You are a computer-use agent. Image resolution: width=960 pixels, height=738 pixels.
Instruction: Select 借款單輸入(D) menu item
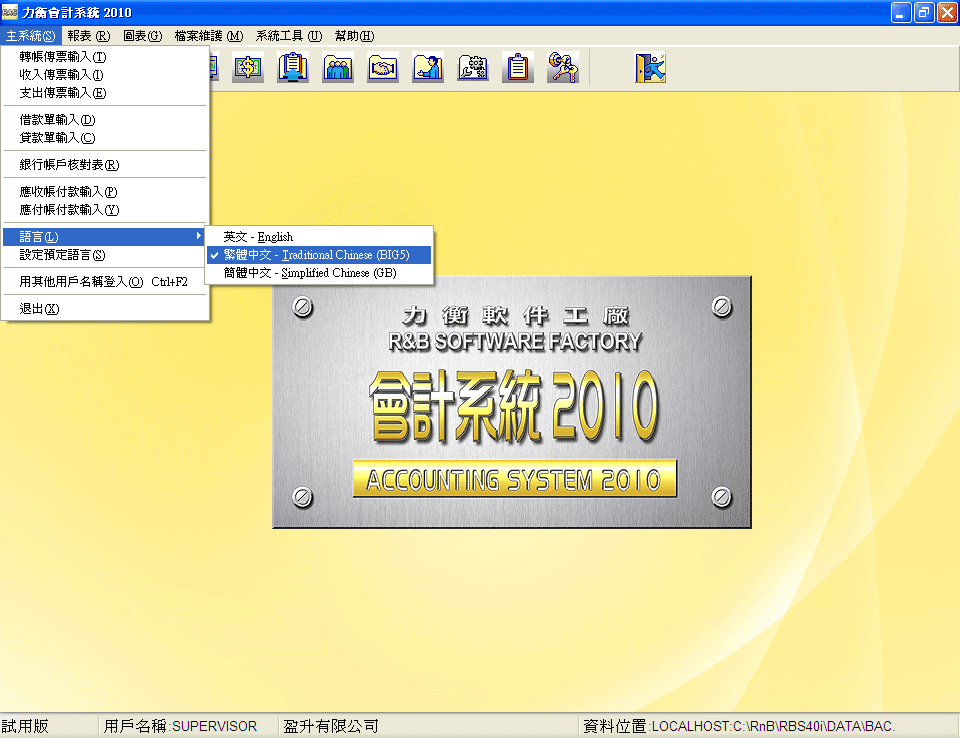coord(105,120)
